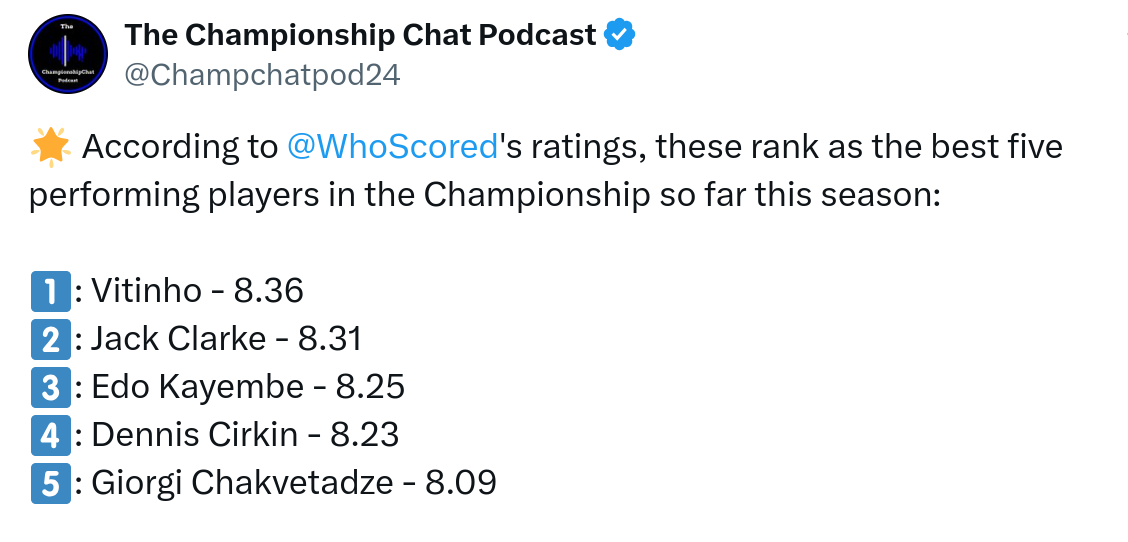Click the Championship Chat Podcast profile avatar
The width and height of the screenshot is (1128, 542).
click(68, 54)
